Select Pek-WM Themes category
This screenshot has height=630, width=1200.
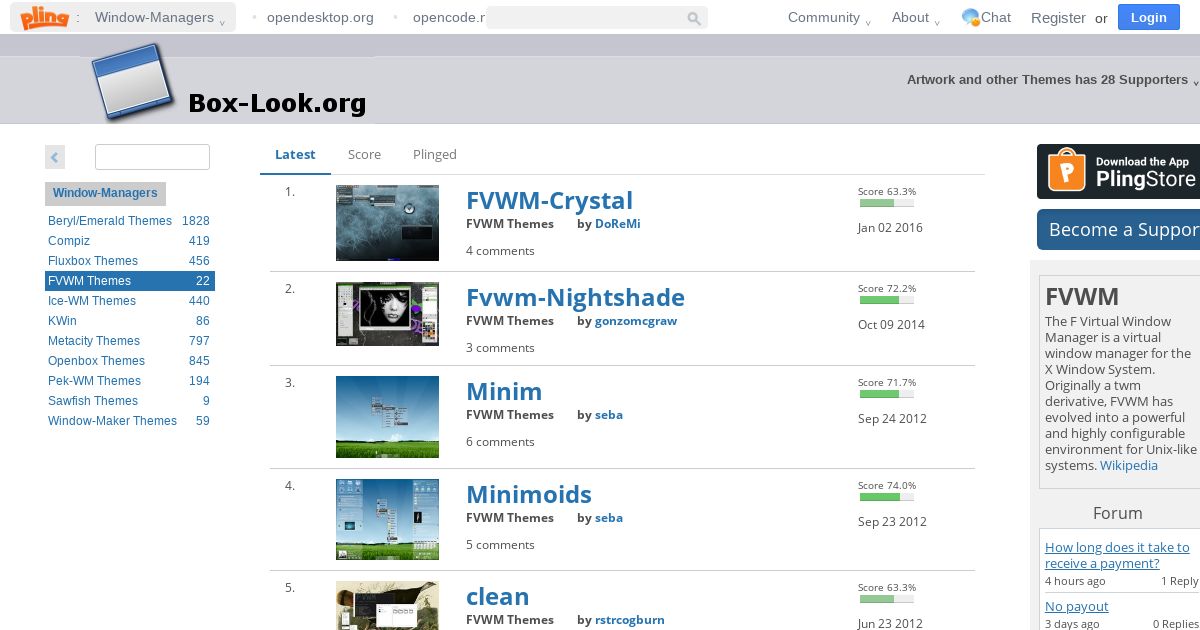pyautogui.click(x=129, y=381)
